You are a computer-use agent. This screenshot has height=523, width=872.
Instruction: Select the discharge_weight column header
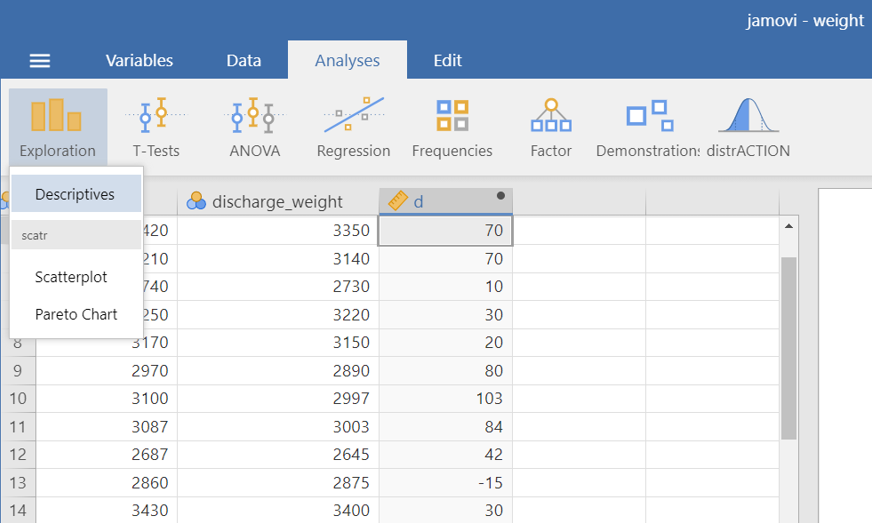tap(277, 201)
